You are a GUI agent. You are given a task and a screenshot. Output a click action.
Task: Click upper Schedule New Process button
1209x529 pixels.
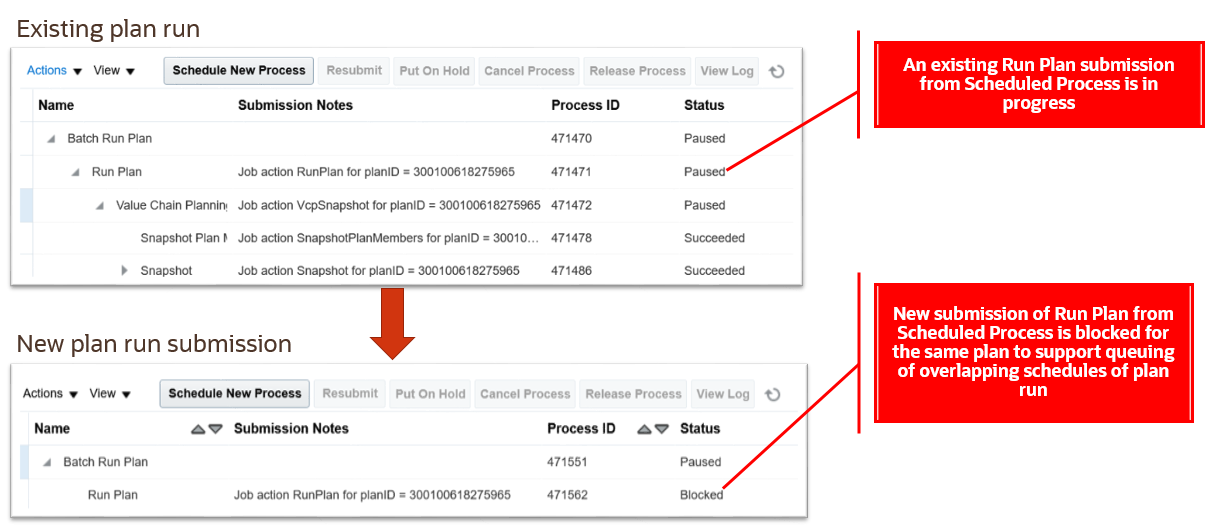(x=239, y=71)
